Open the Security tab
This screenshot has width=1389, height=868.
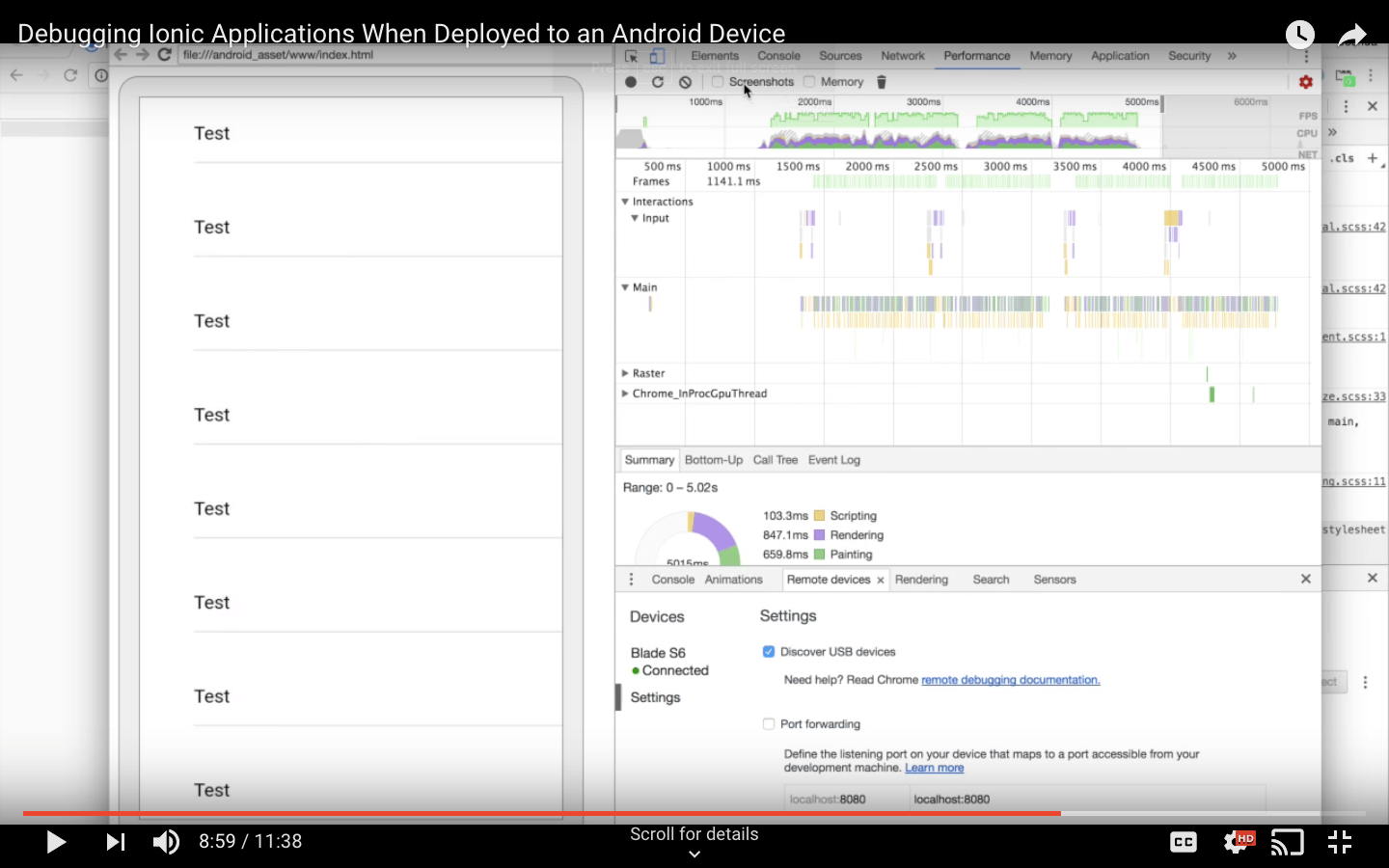1189,56
